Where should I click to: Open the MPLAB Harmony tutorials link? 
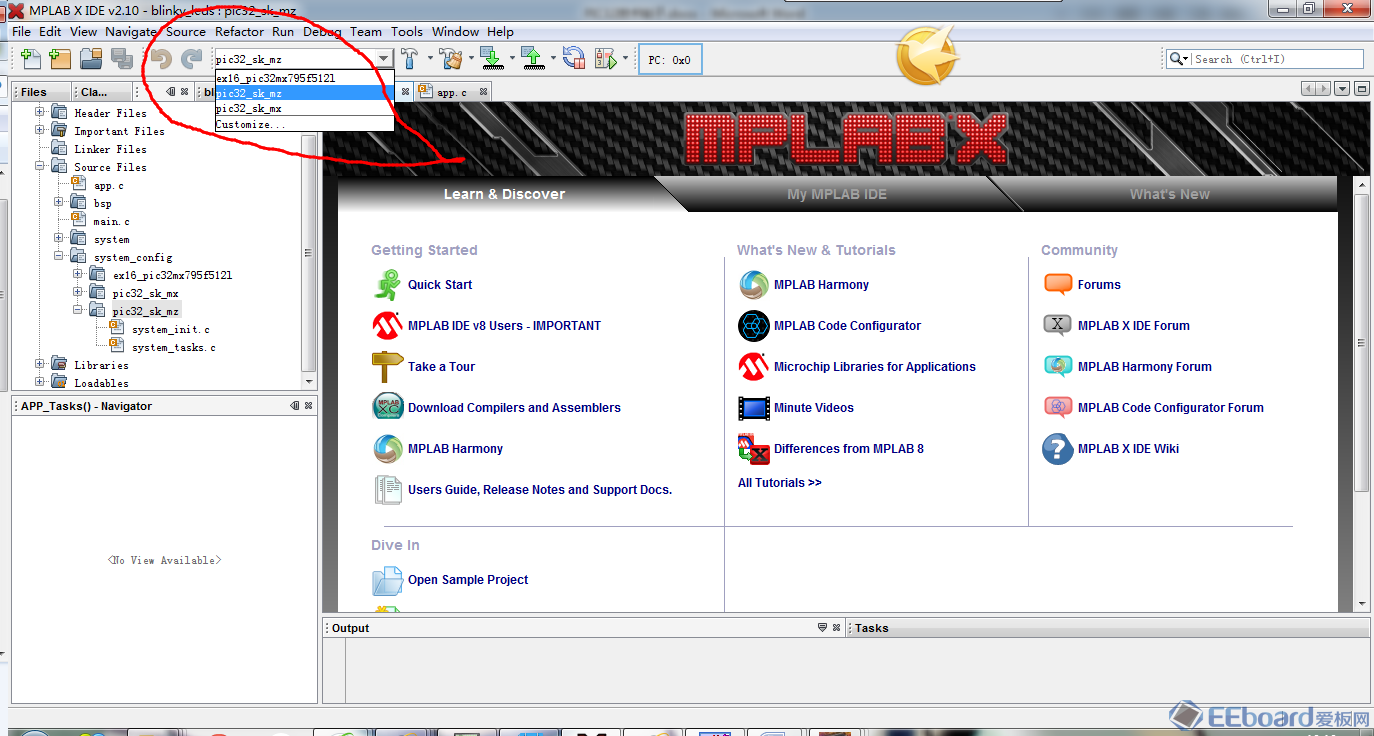(821, 285)
